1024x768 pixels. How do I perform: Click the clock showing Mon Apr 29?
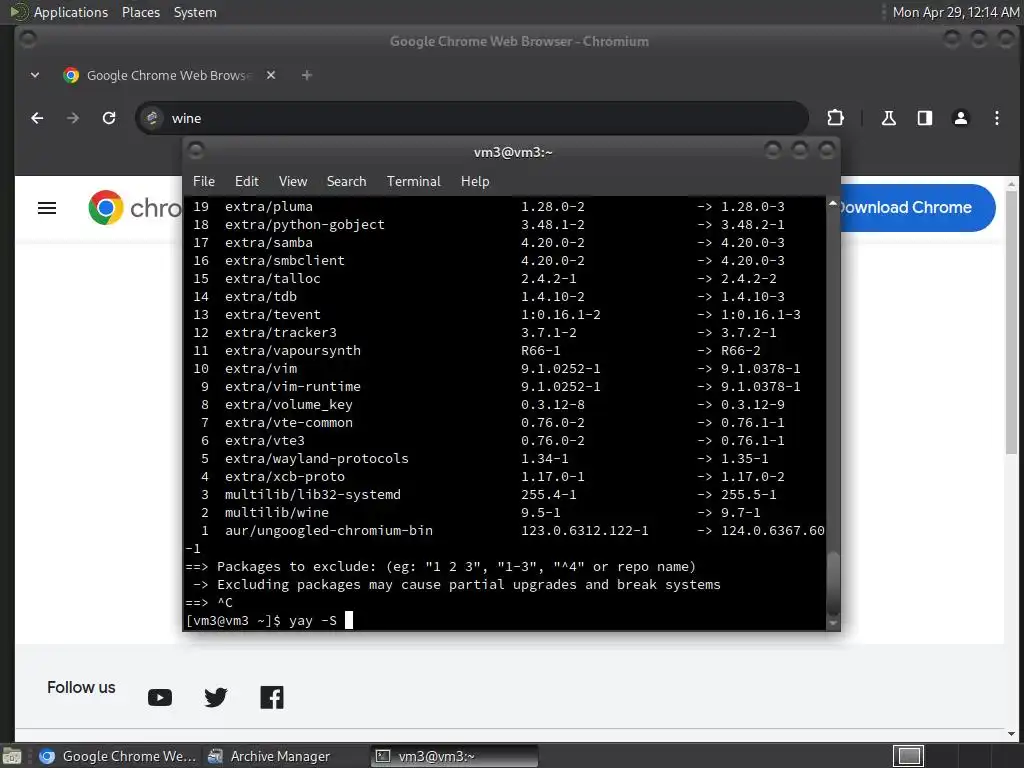click(x=955, y=12)
